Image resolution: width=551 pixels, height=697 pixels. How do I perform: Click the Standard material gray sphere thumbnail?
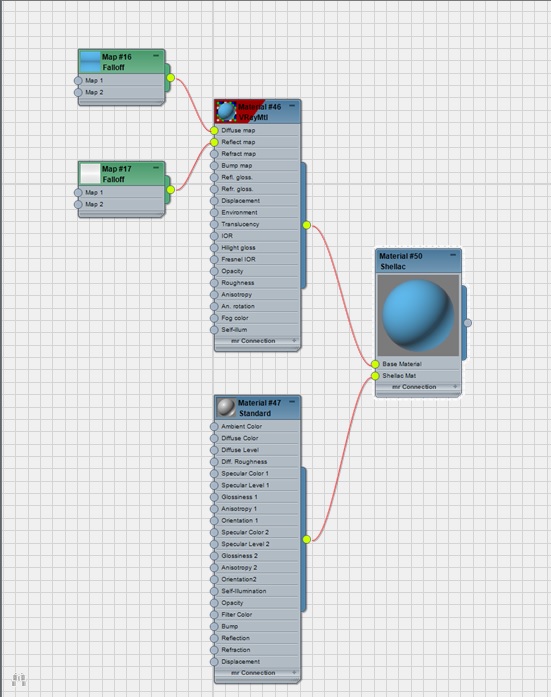226,408
